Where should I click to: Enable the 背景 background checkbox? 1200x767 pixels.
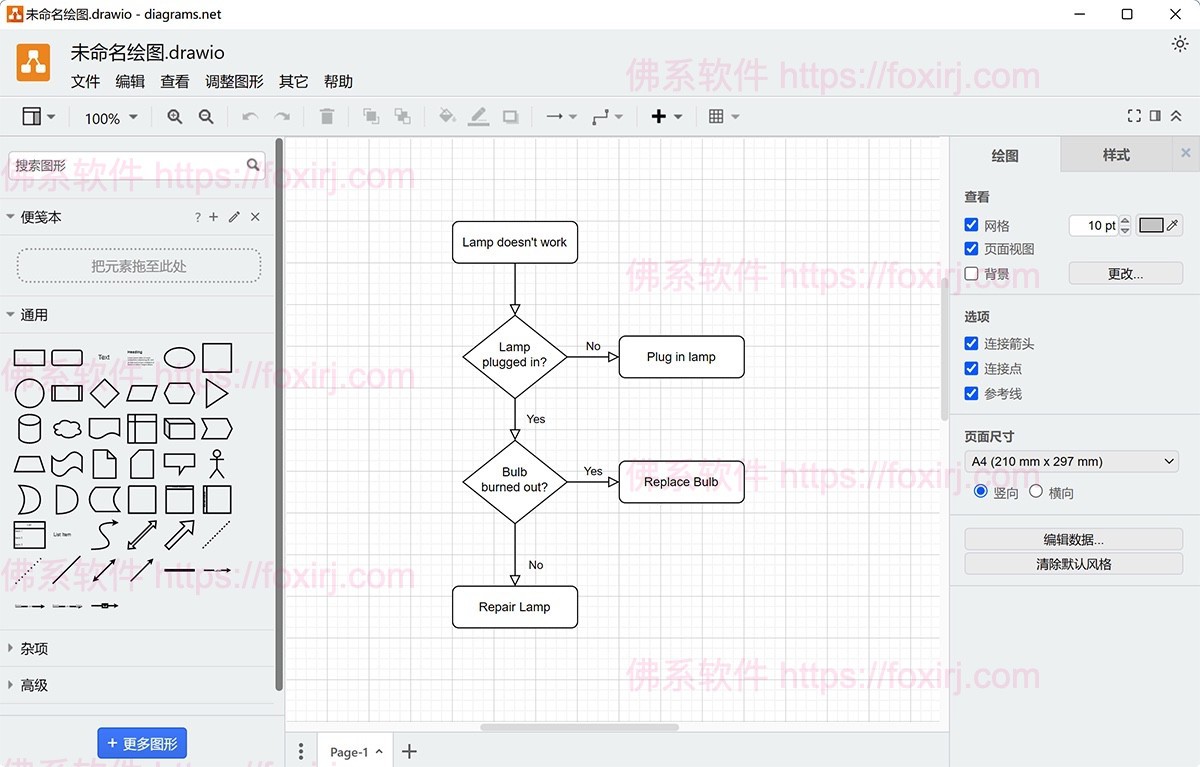(970, 273)
